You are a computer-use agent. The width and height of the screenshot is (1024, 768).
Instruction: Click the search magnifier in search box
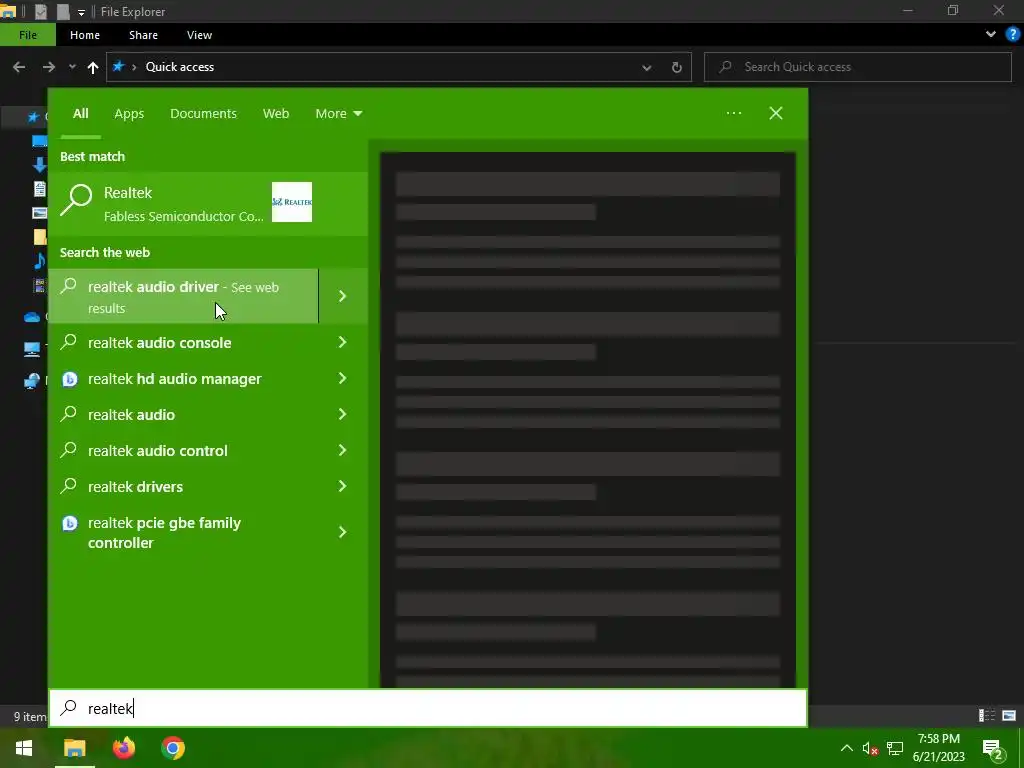69,708
